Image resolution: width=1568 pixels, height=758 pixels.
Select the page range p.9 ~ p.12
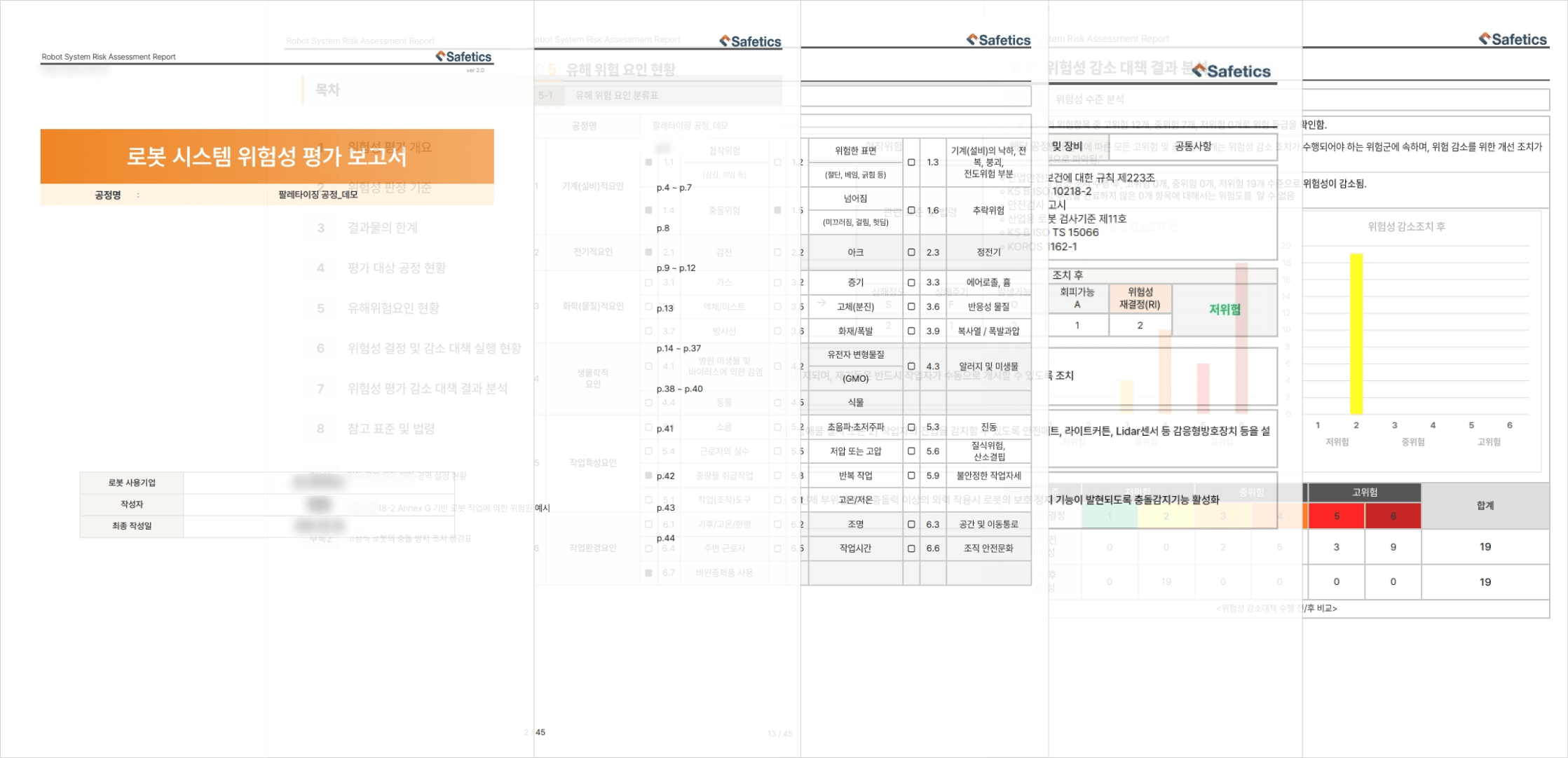676,268
